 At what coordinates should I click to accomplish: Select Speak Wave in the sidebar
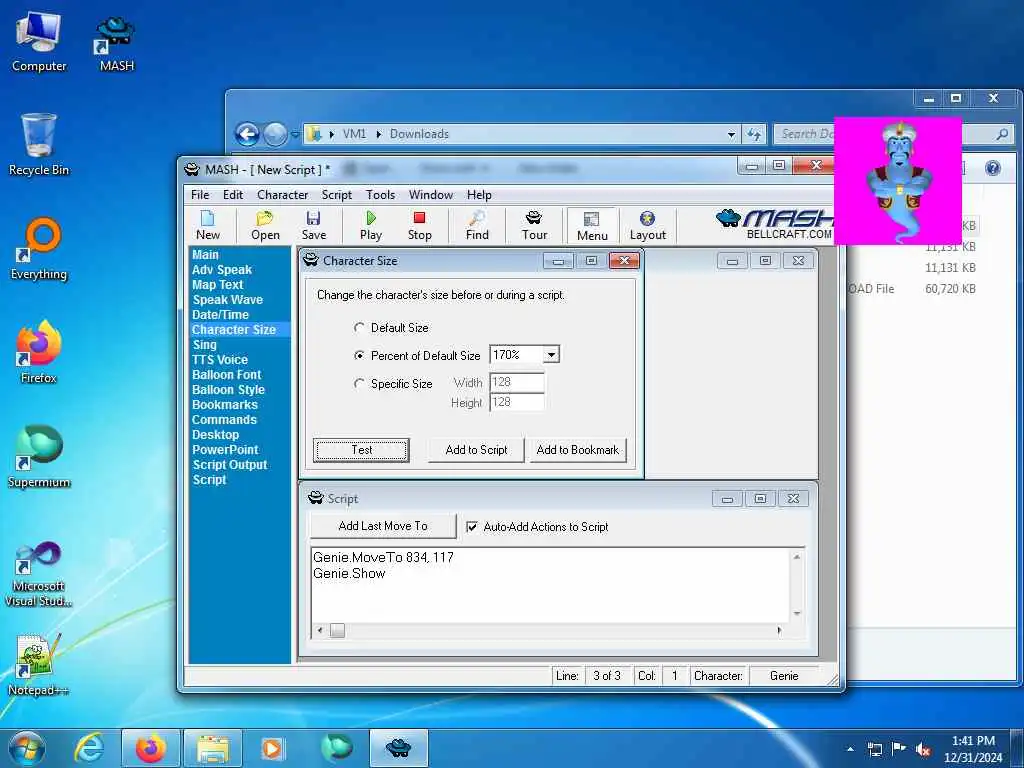click(x=227, y=300)
